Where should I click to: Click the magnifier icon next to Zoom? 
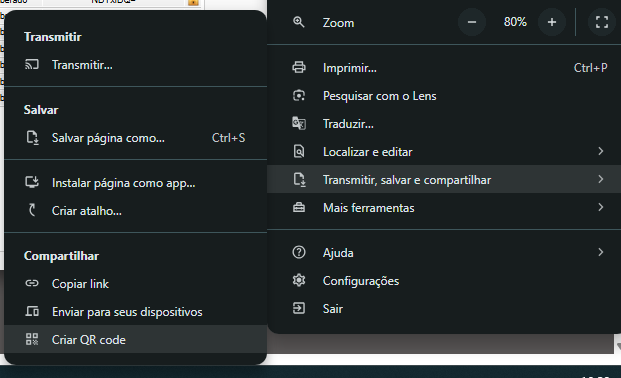(299, 22)
